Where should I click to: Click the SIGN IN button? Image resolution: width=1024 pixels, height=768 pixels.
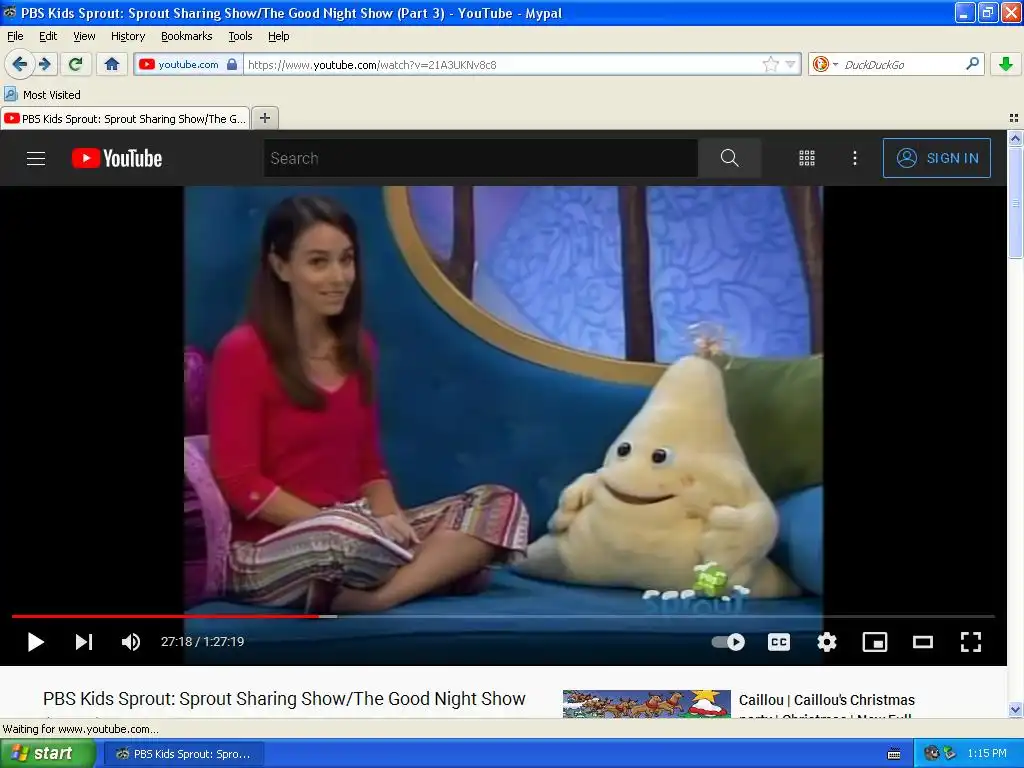(936, 158)
